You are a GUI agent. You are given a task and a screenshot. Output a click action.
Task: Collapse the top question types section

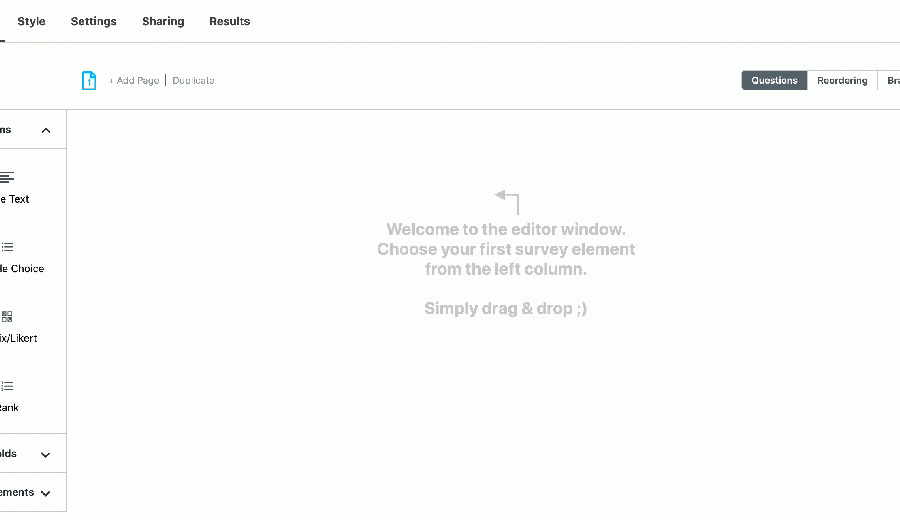point(45,130)
